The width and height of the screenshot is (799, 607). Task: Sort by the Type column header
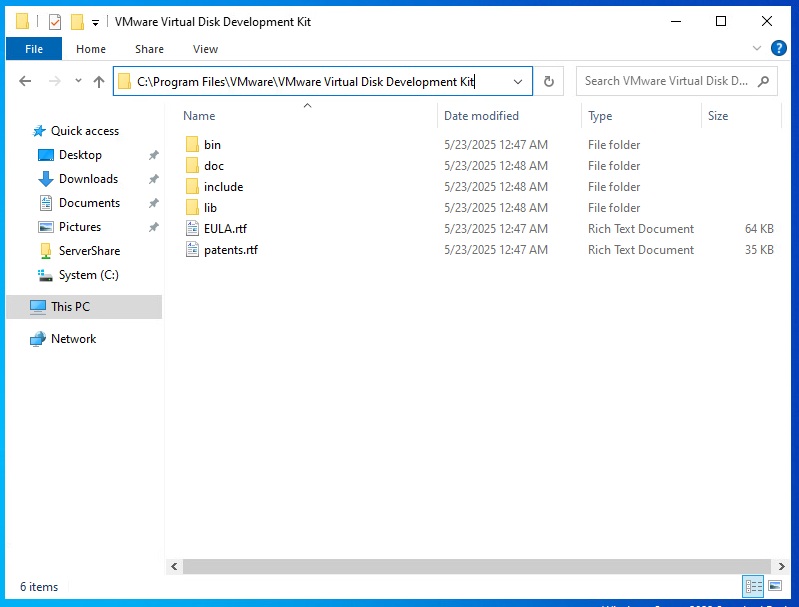coord(600,116)
